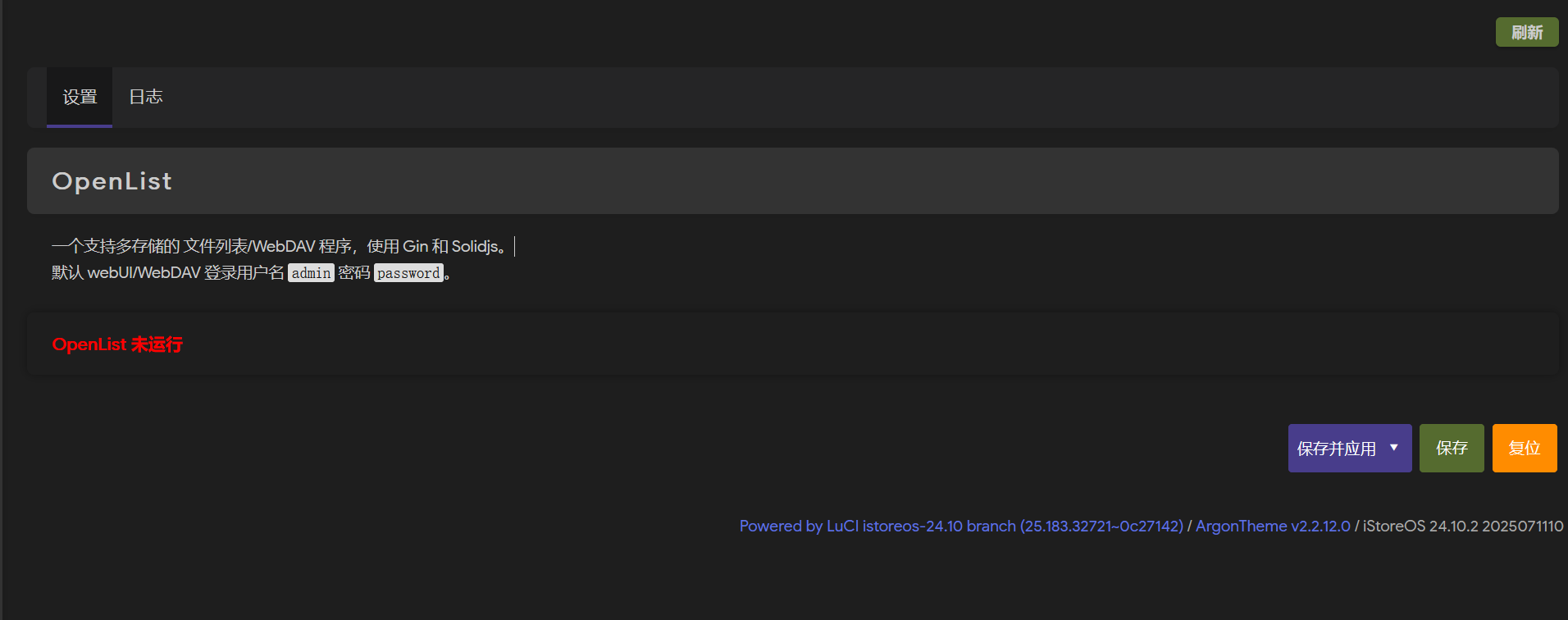Expand the 保存并应用 dropdown arrow

tap(1394, 448)
